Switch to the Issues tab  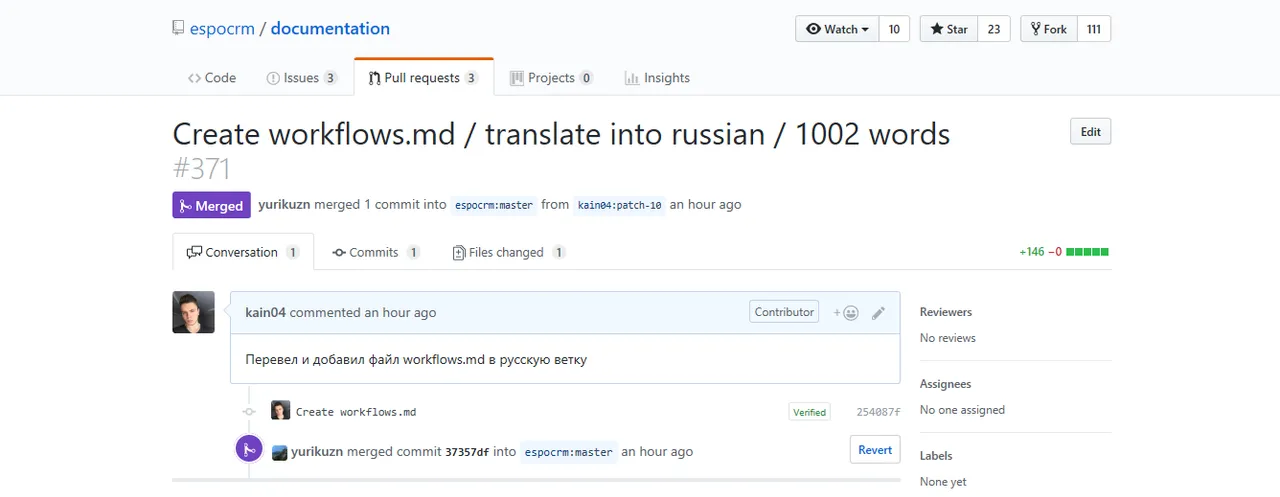301,78
